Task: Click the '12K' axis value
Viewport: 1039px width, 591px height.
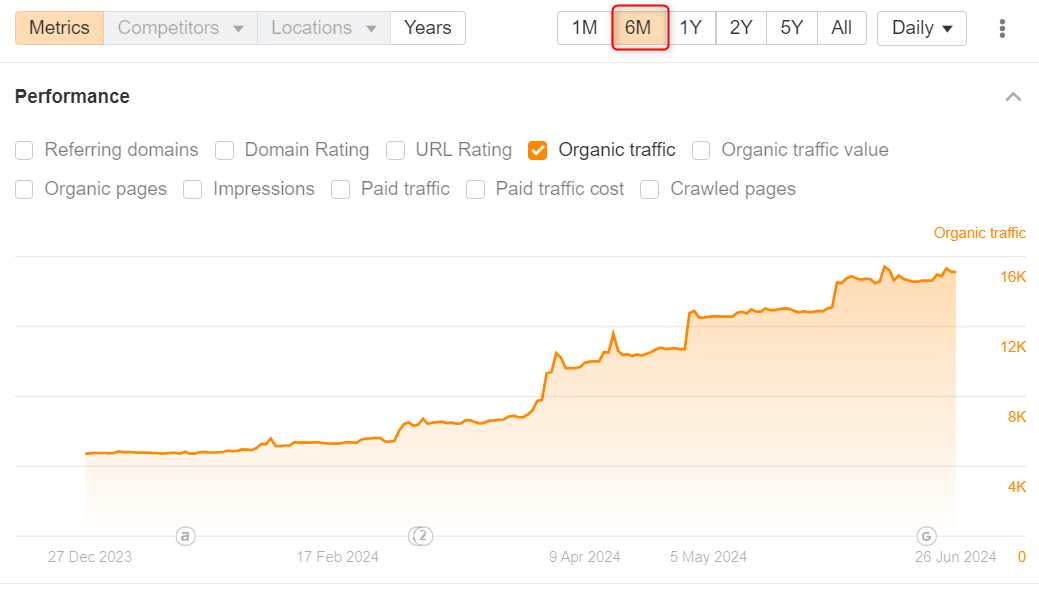Action: 1013,347
